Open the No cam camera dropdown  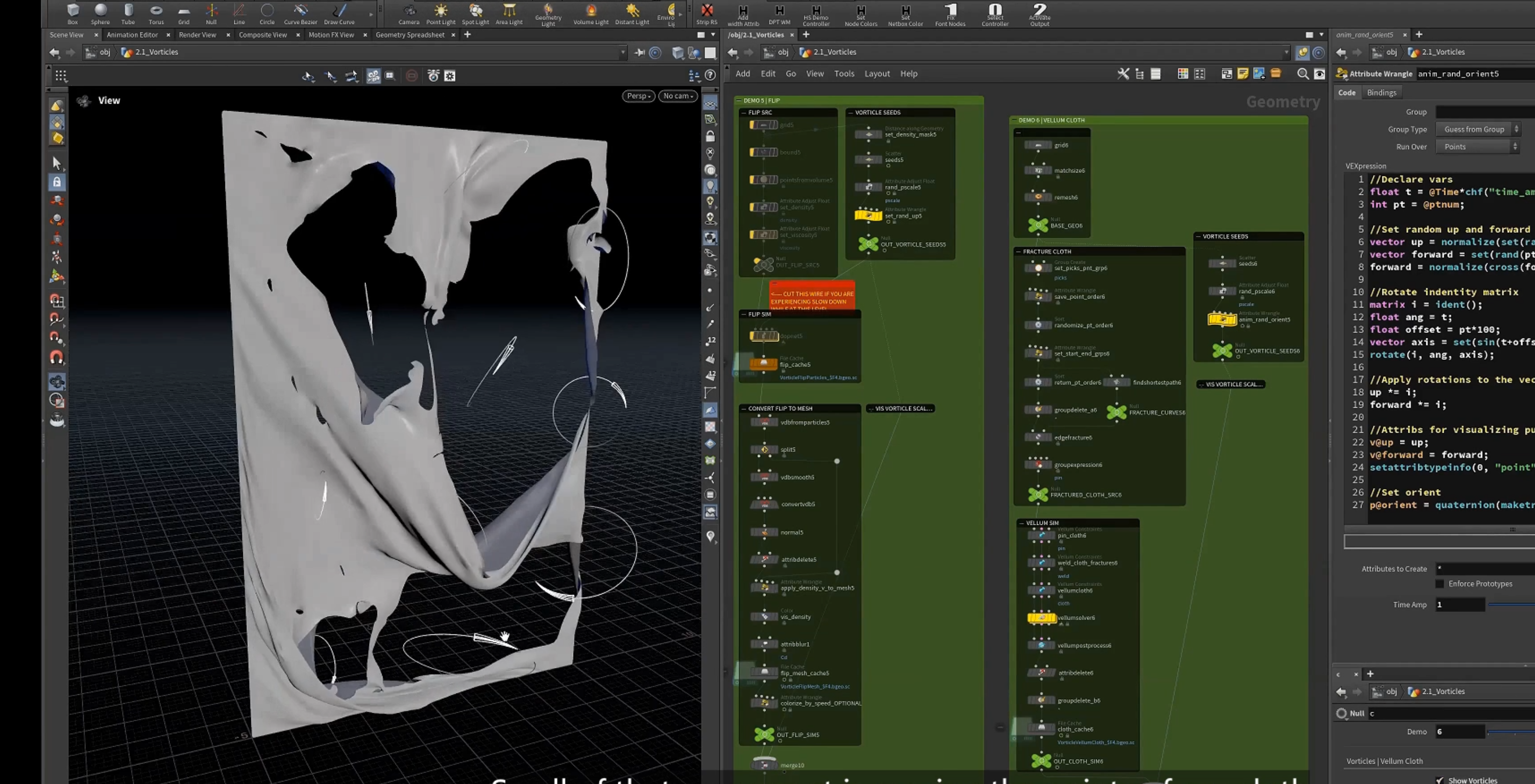(678, 96)
